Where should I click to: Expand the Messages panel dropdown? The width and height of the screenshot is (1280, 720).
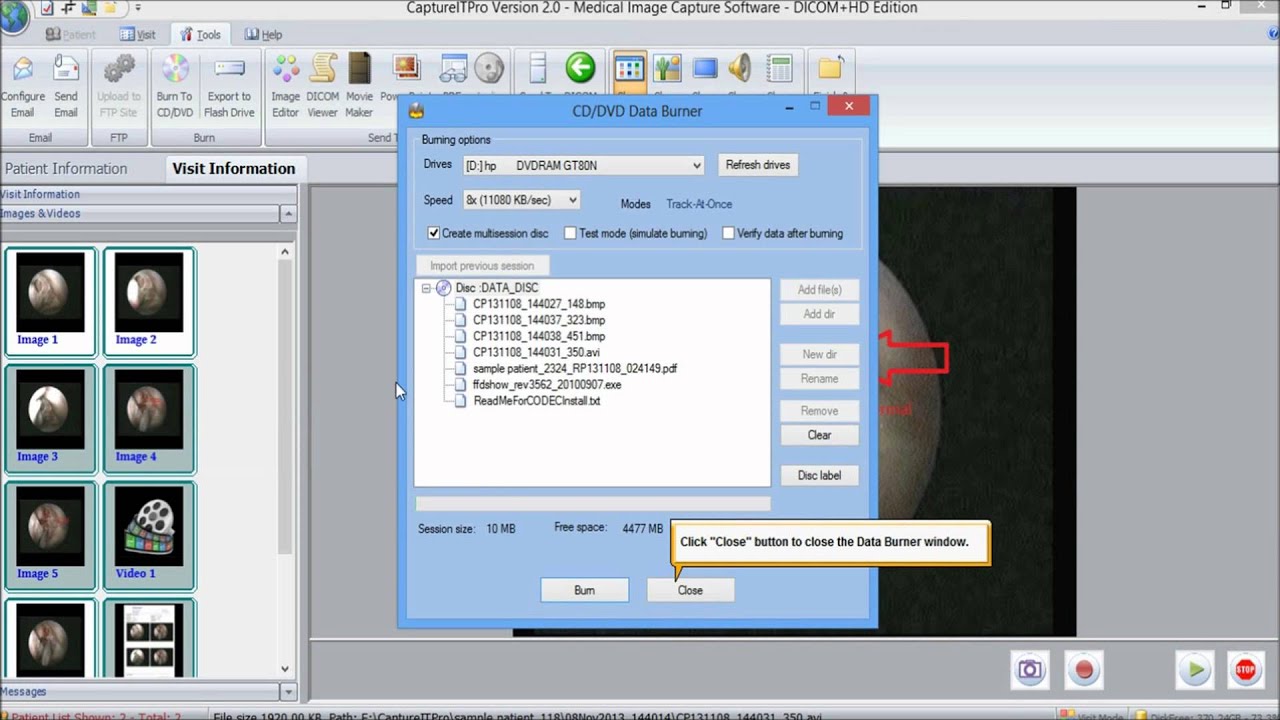288,692
